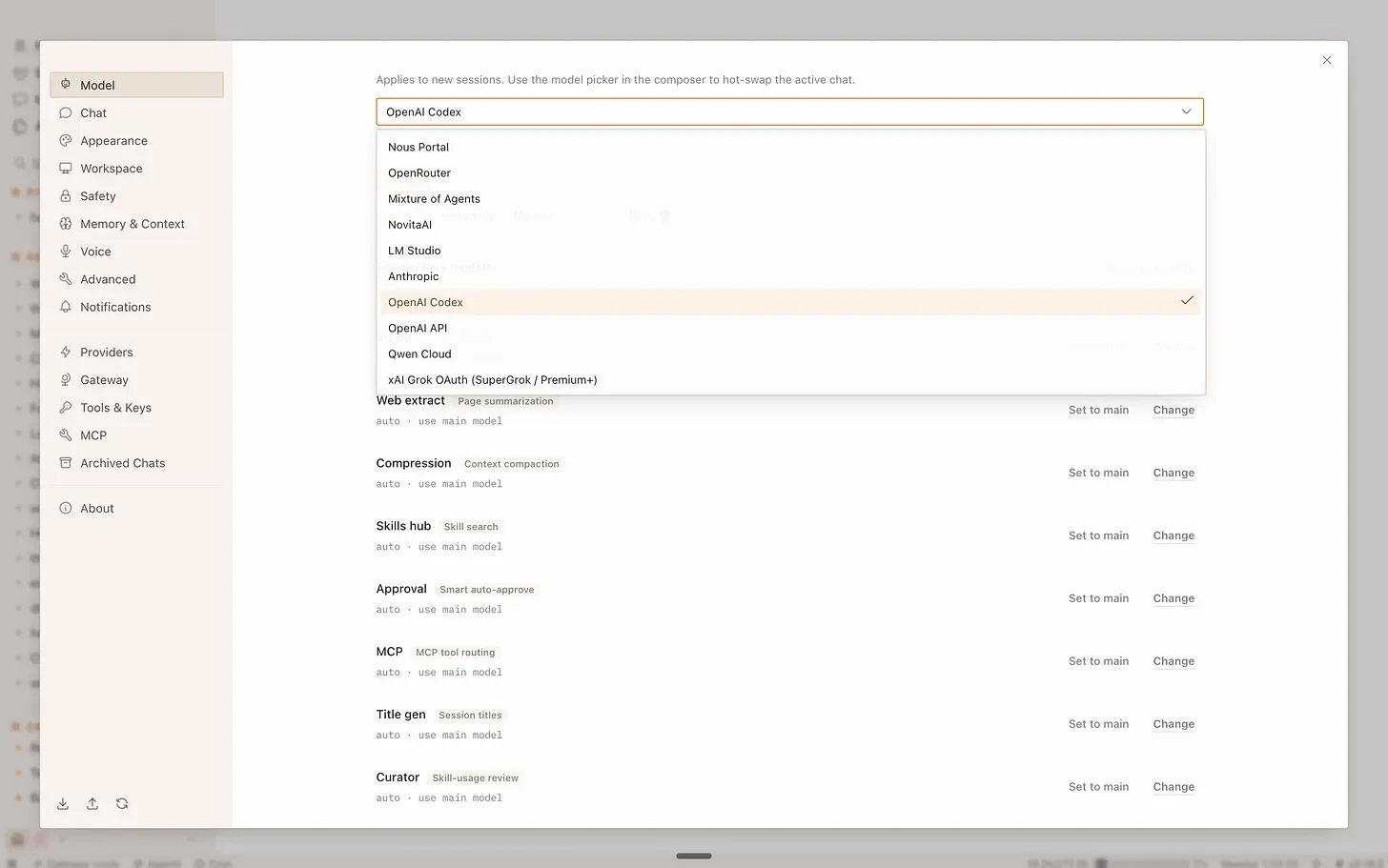Pick Mixture of Agents option
1388x868 pixels.
pos(789,198)
